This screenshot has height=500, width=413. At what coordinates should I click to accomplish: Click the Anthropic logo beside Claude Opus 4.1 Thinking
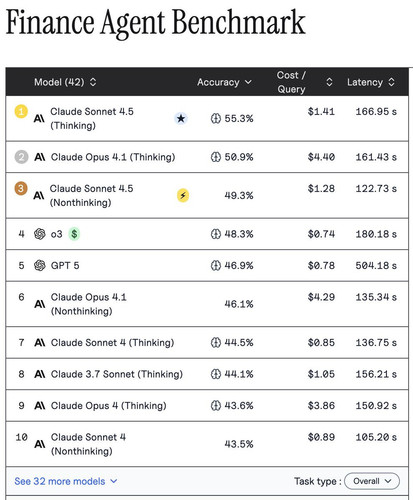[x=40, y=157]
